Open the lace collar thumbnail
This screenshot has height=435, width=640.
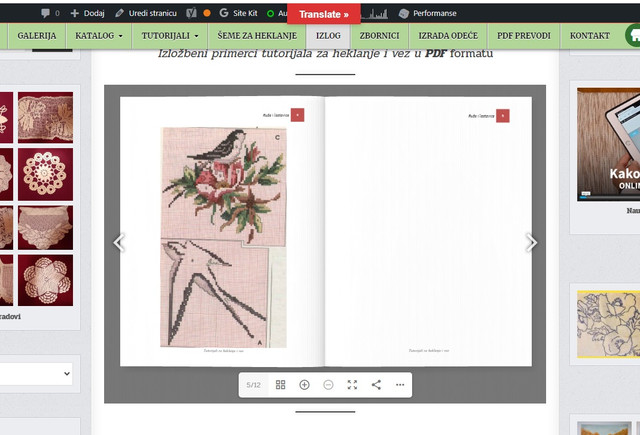coord(45,228)
